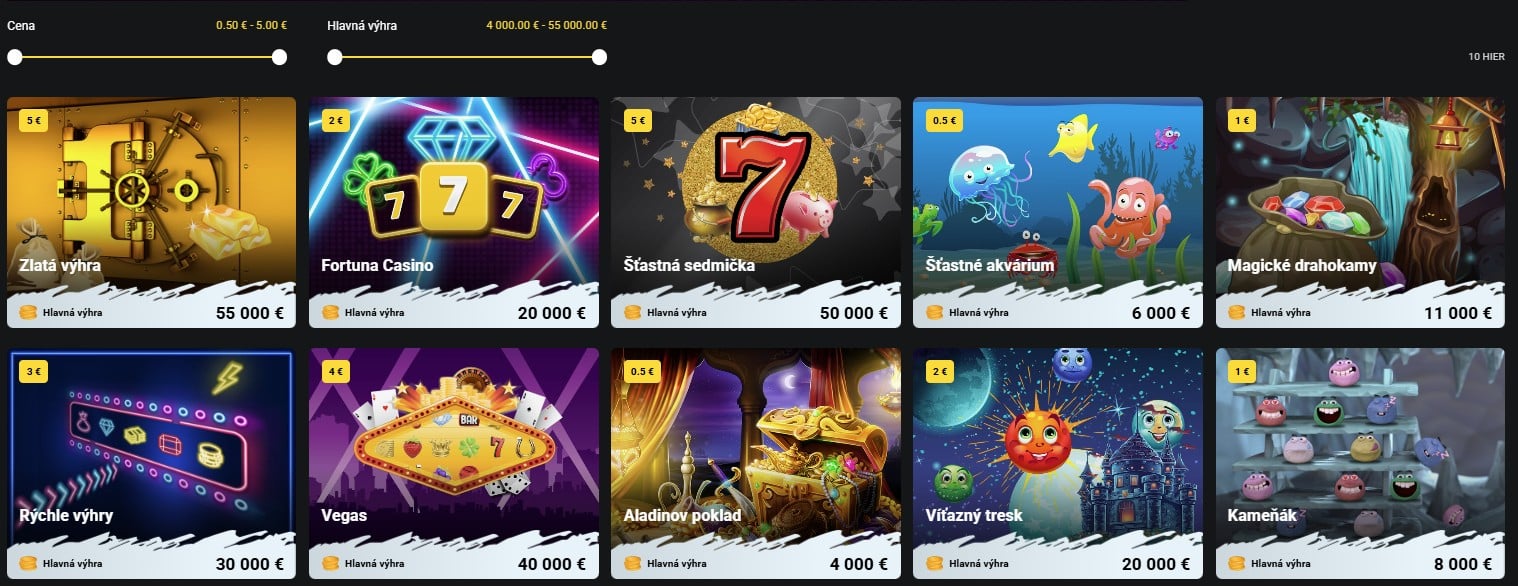Click the 55 000 € prize on Zlatá výhra
The width and height of the screenshot is (1518, 586).
click(x=250, y=313)
